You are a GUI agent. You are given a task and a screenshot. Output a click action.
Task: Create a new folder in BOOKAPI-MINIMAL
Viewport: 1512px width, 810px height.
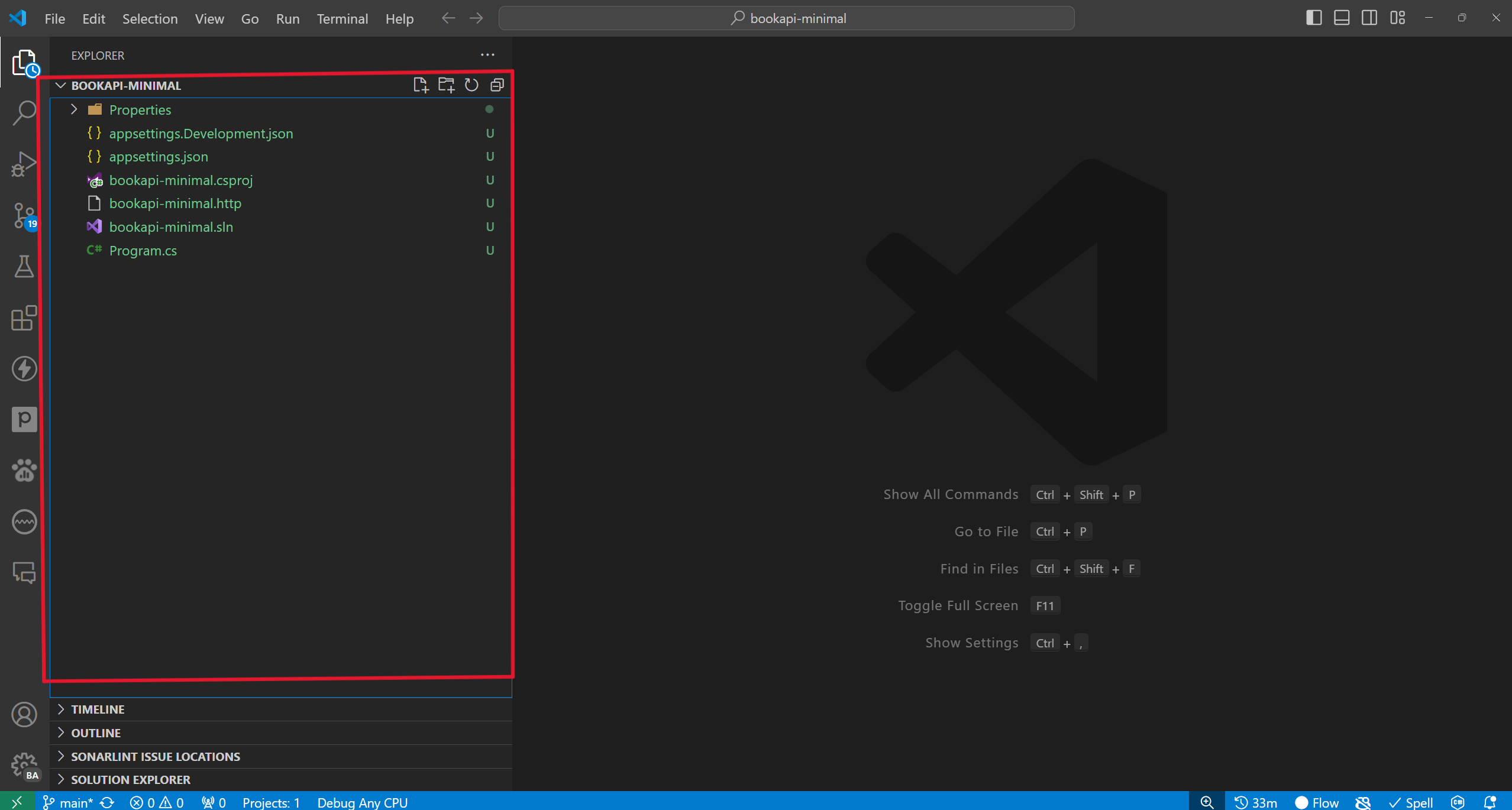point(446,85)
